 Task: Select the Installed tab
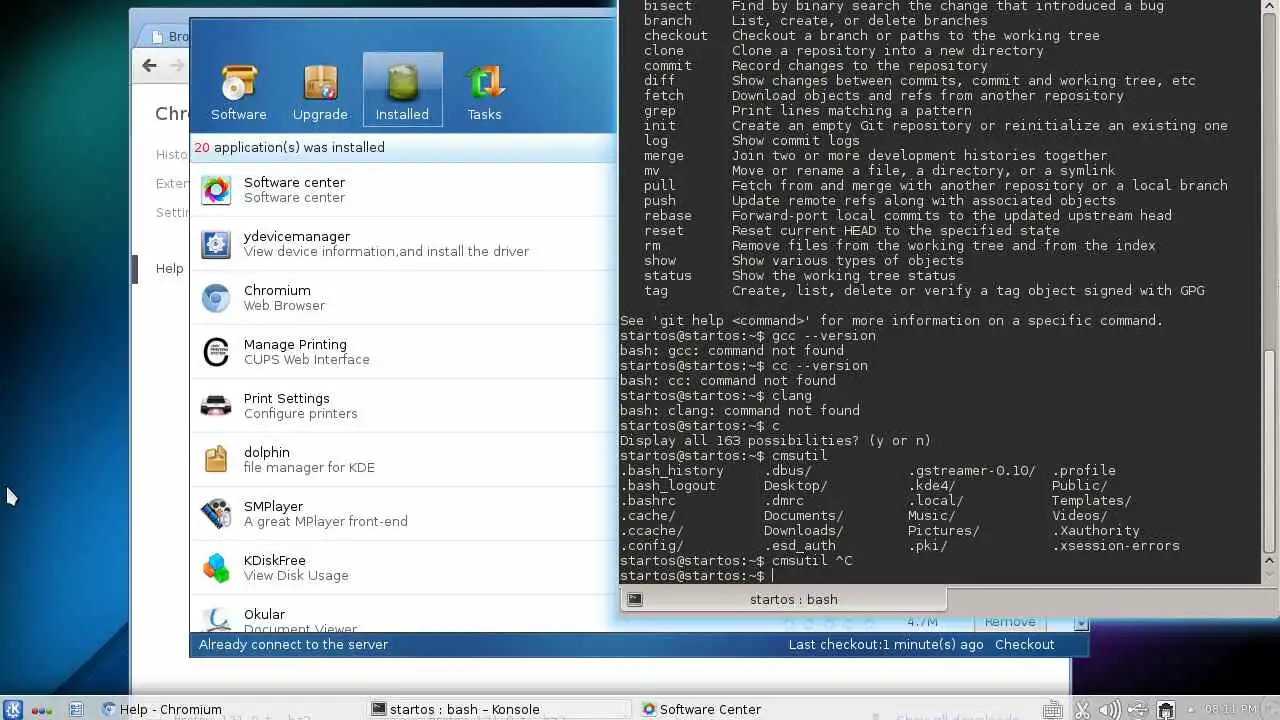[402, 92]
